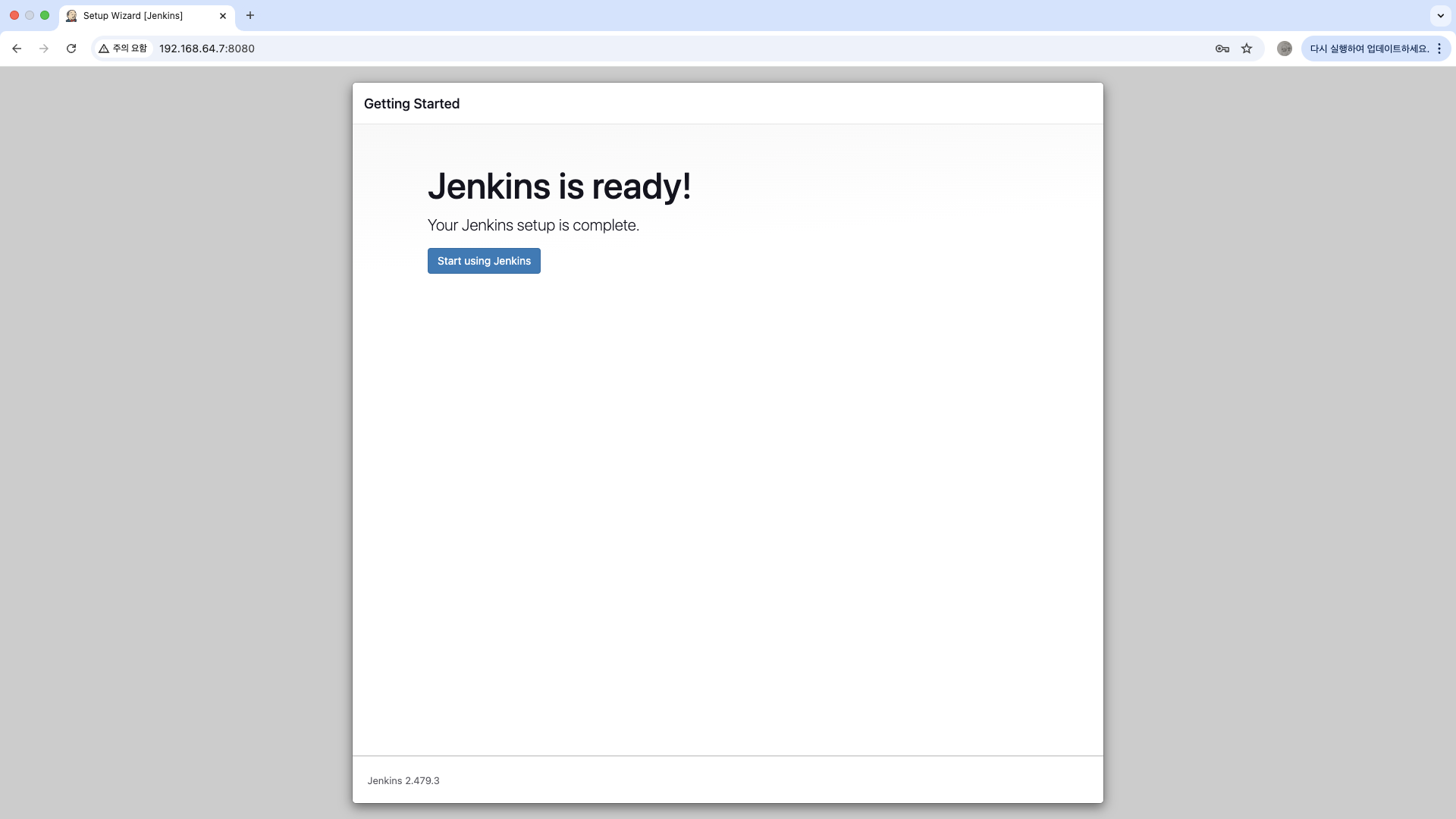Viewport: 1456px width, 819px height.
Task: Click the relaunch to update Chrome button
Action: point(1369,49)
